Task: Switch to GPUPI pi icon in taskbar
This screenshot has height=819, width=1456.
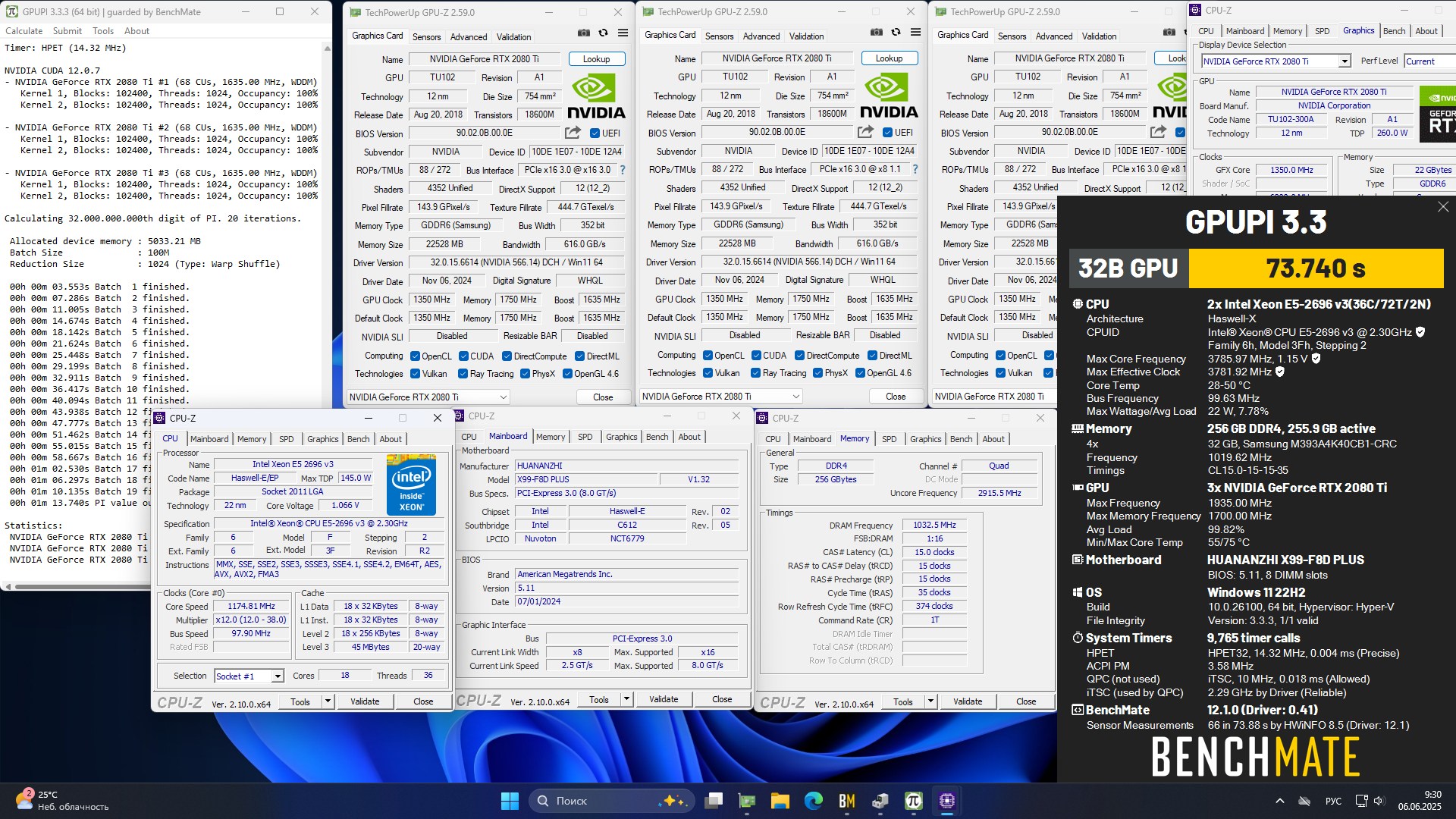Action: coord(914,801)
